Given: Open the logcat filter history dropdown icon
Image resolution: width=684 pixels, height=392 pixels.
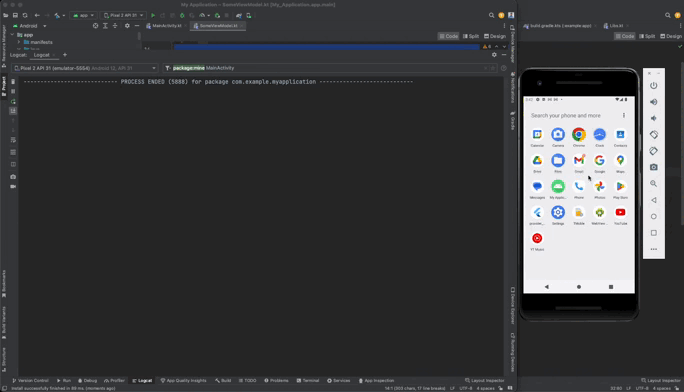Looking at the screenshot, I should pos(168,68).
